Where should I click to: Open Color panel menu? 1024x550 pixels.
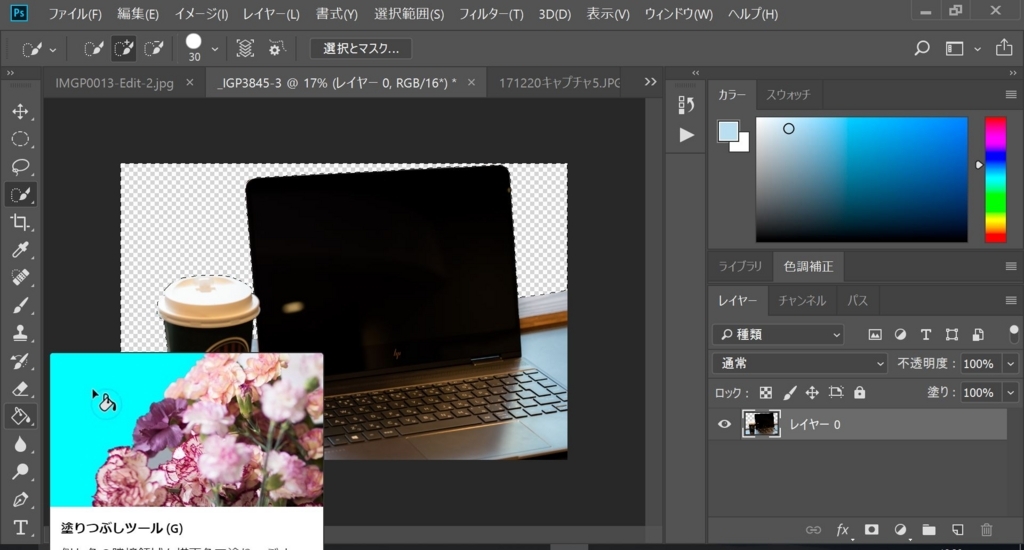point(1011,95)
